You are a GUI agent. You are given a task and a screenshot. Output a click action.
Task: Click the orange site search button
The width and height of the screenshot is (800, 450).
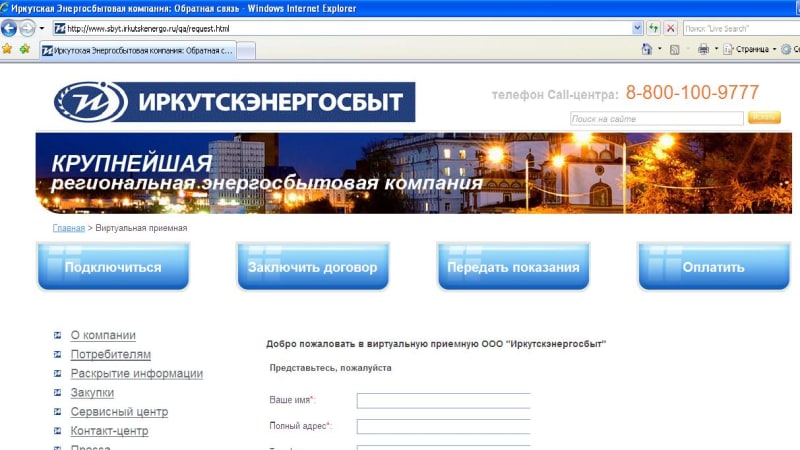(764, 117)
